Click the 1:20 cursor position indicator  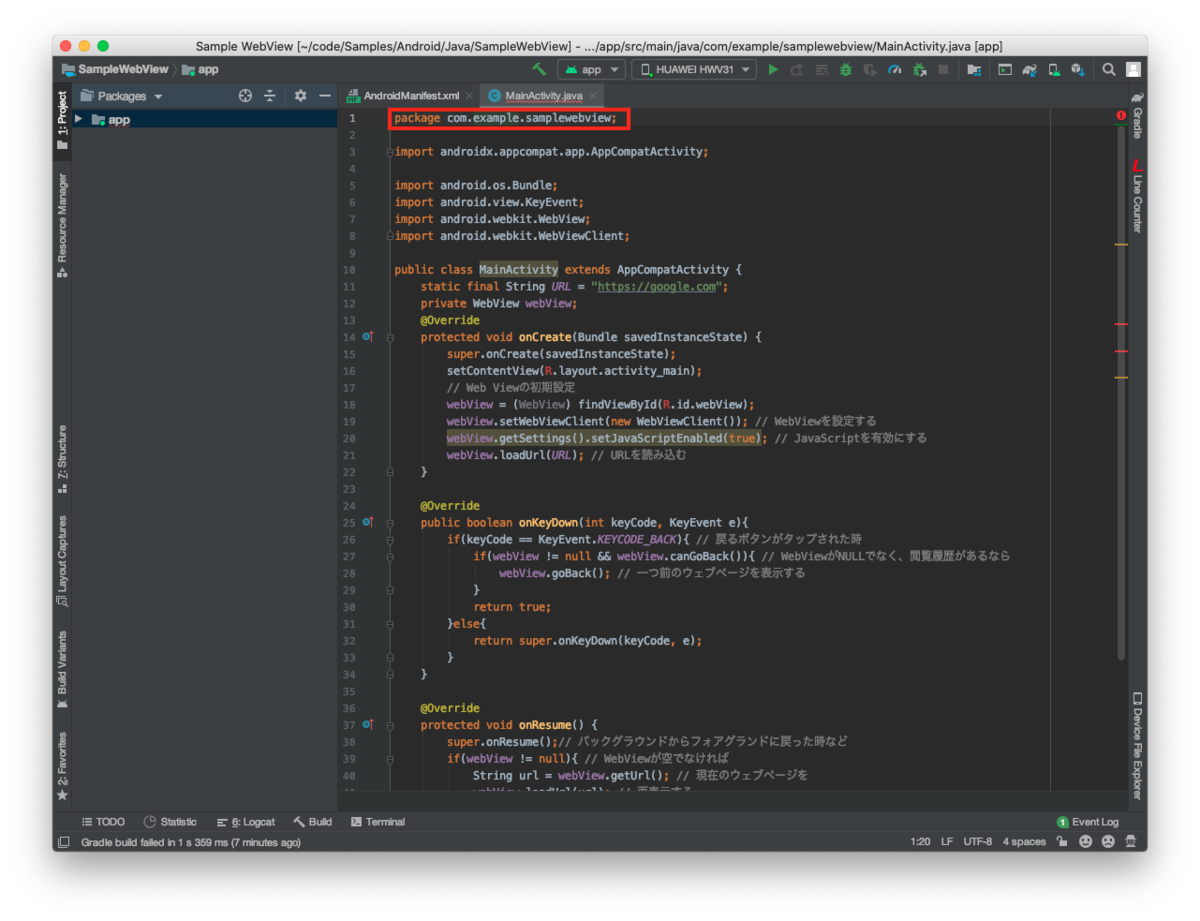click(x=920, y=842)
